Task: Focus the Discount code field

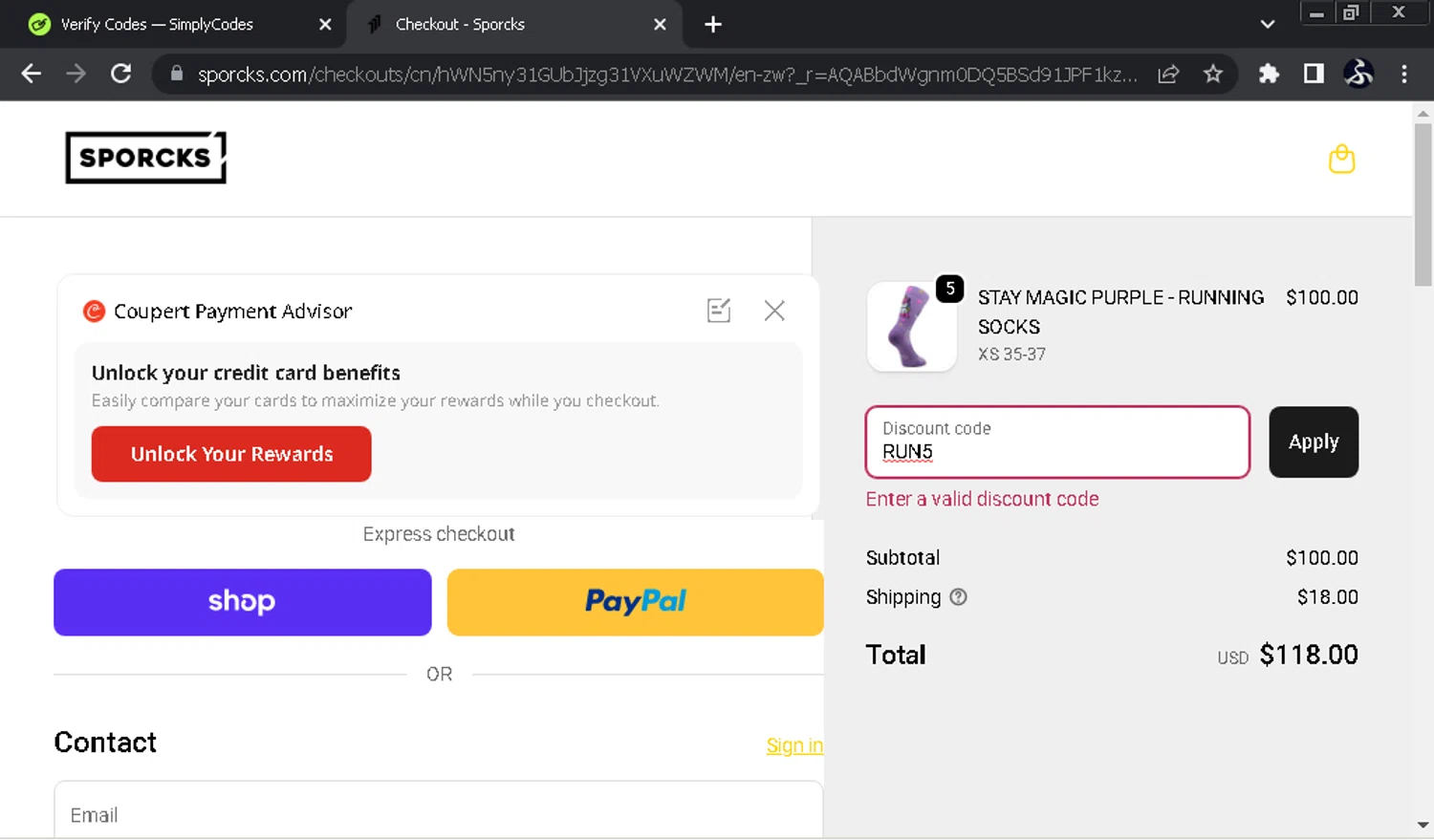Action: coord(1057,442)
